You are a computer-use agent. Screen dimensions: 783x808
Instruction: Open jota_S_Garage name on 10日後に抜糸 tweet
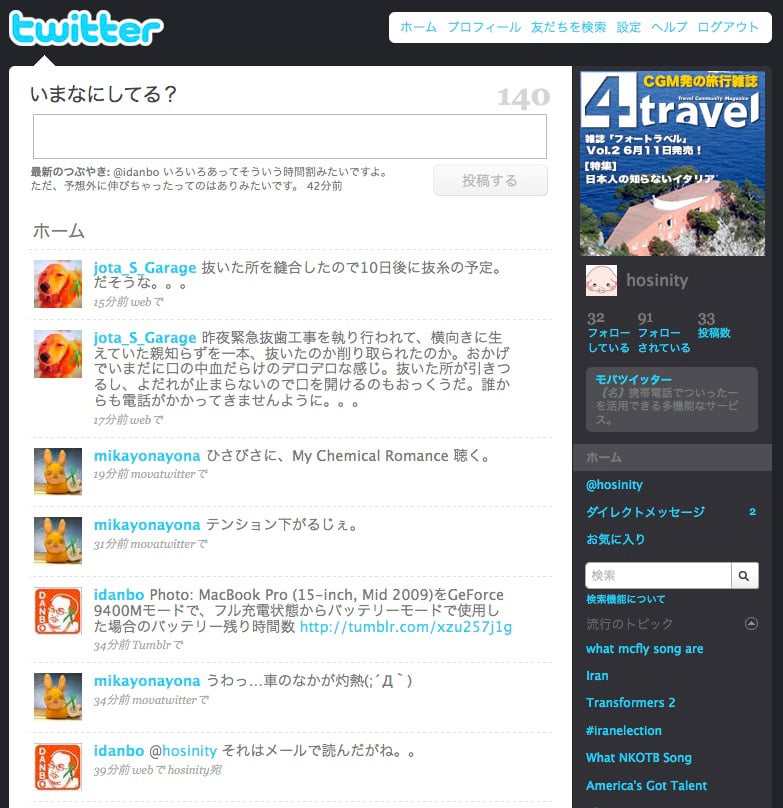point(145,268)
